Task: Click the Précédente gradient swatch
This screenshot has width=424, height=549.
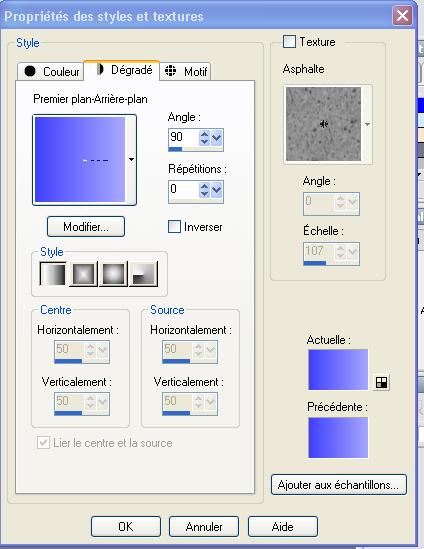Action: (x=338, y=437)
